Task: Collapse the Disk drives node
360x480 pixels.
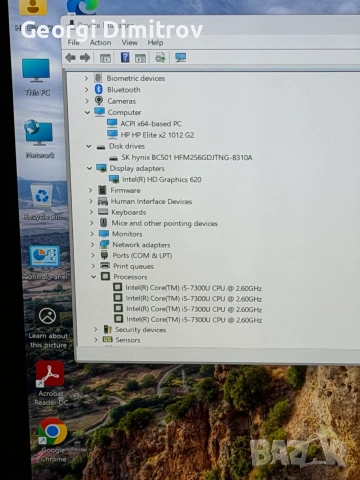Action: click(x=89, y=146)
